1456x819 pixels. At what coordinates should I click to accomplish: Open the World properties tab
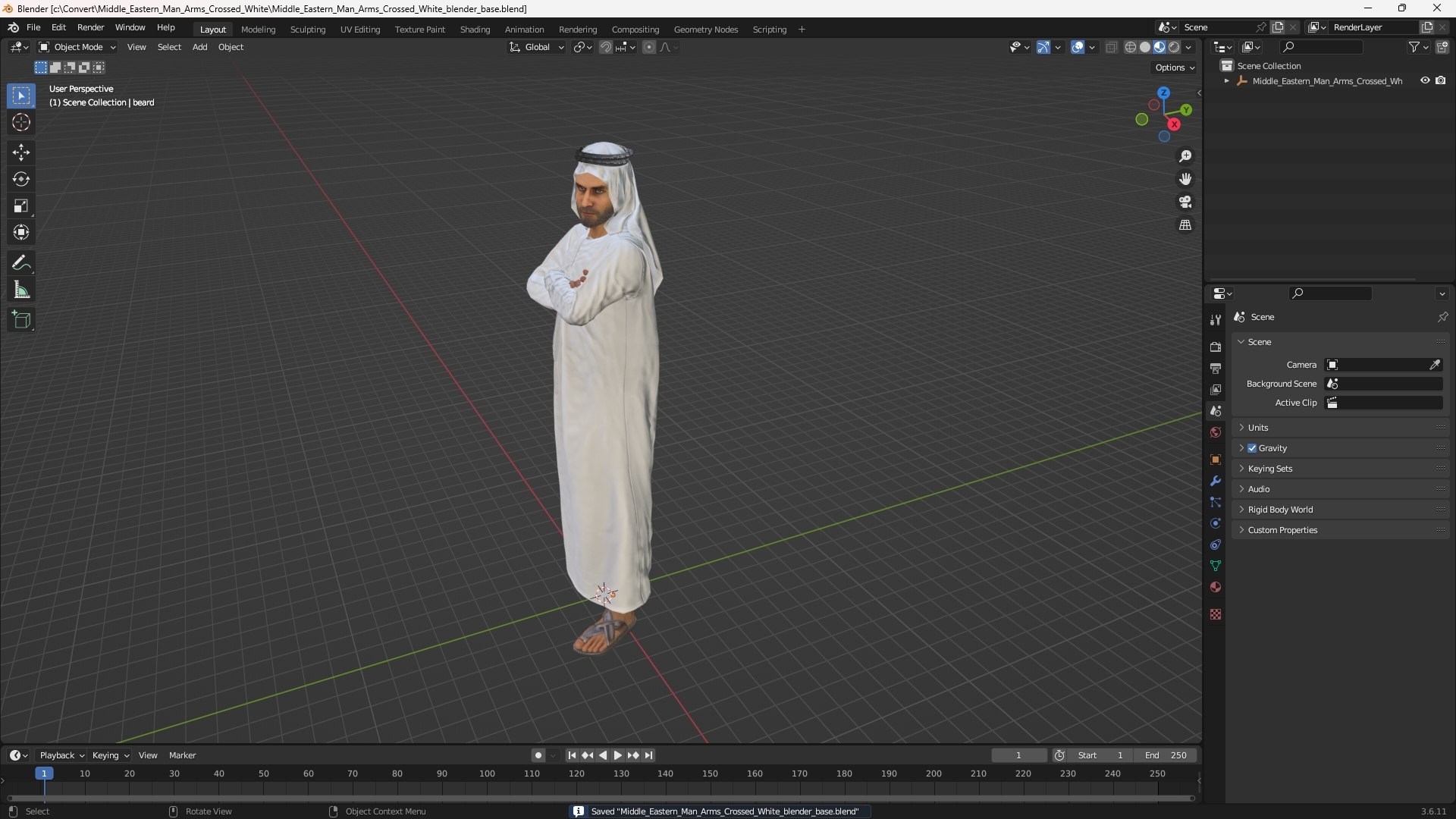click(1216, 432)
